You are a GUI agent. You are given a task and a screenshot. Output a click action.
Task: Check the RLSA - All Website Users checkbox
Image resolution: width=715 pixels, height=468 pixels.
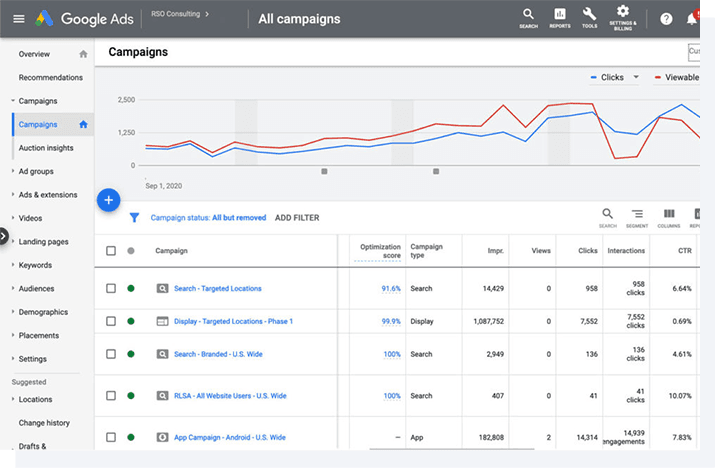tap(111, 395)
